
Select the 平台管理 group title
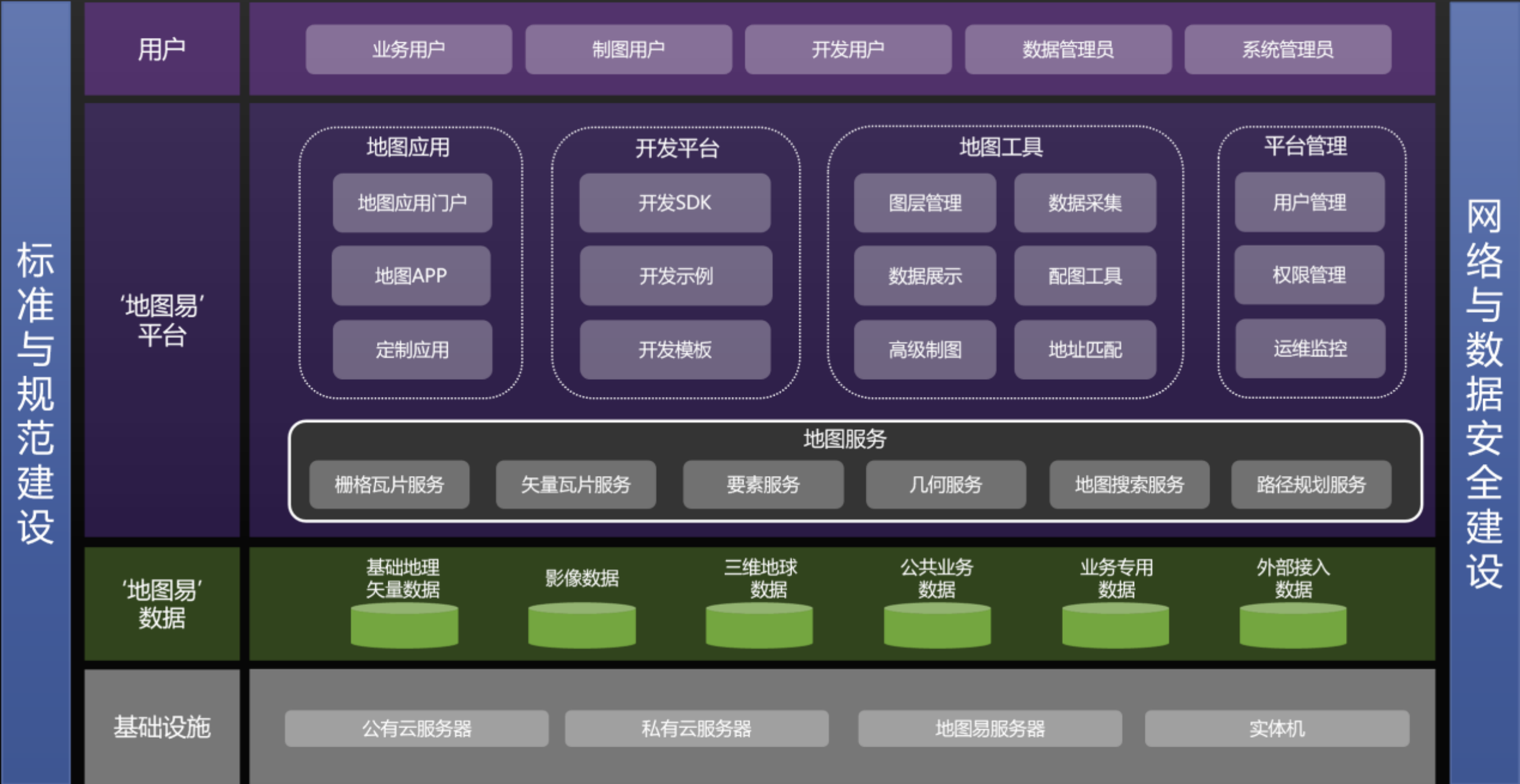[x=1305, y=146]
